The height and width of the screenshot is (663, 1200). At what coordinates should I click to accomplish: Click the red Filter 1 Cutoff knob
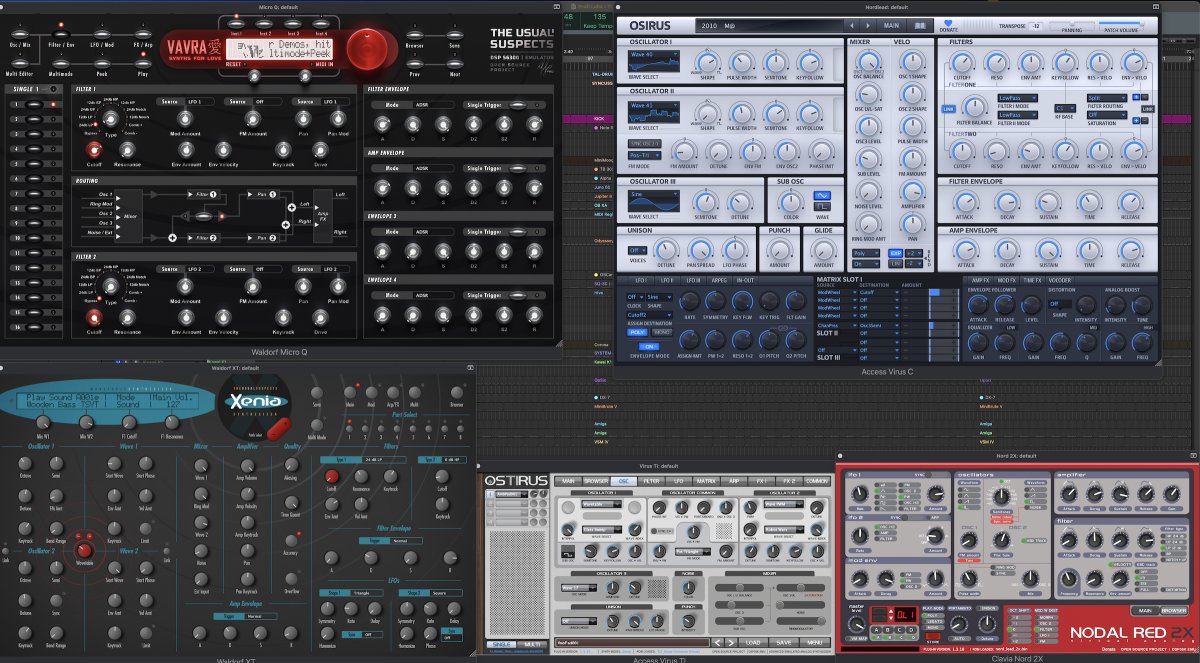(x=93, y=151)
